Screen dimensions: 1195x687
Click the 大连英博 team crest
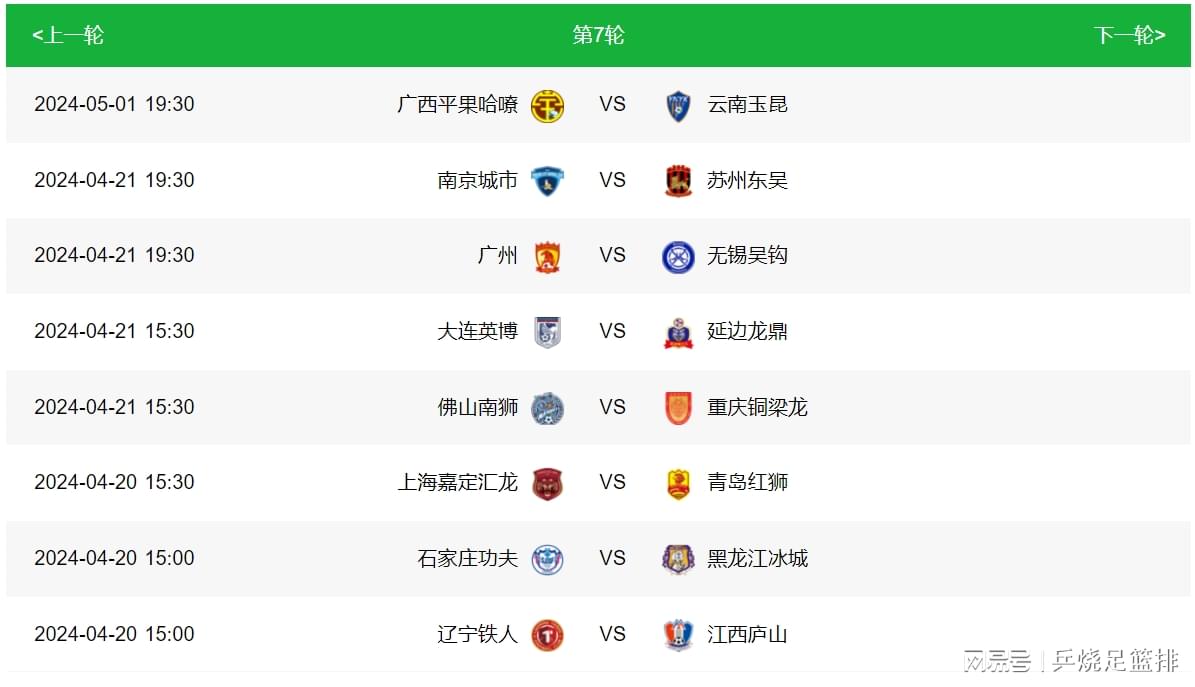coord(547,332)
